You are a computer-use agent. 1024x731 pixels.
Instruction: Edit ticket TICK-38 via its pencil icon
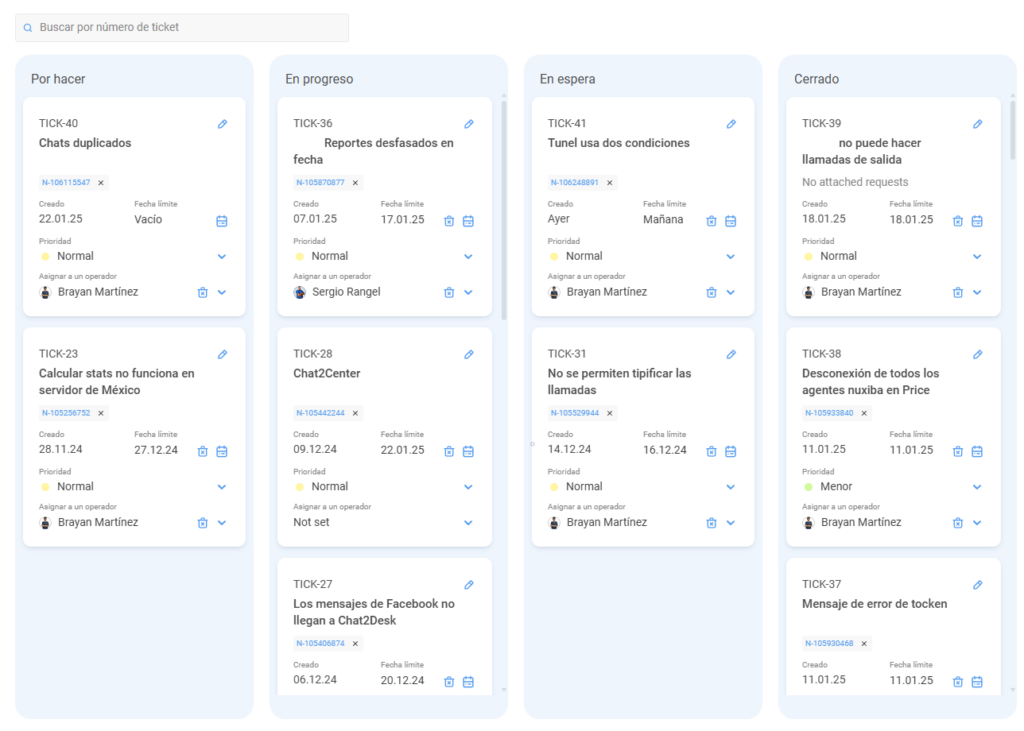click(x=978, y=354)
